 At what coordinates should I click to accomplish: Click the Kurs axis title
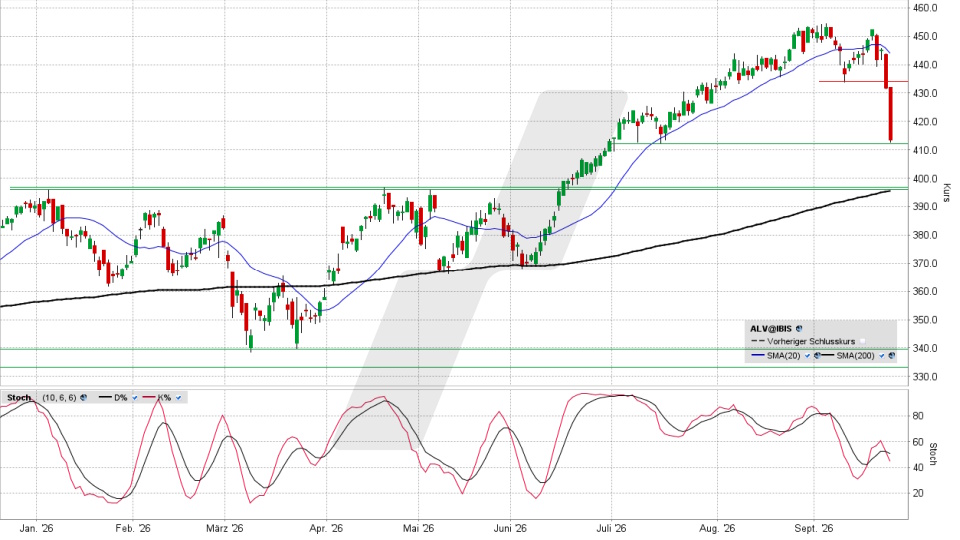point(947,192)
